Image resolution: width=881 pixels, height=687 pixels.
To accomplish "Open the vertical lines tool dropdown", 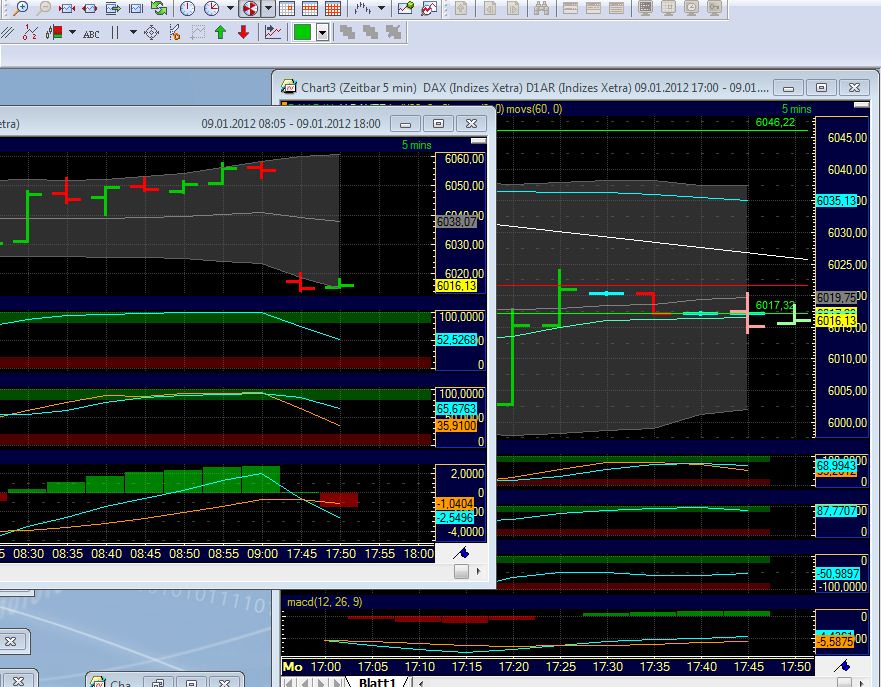I will pyautogui.click(x=132, y=33).
